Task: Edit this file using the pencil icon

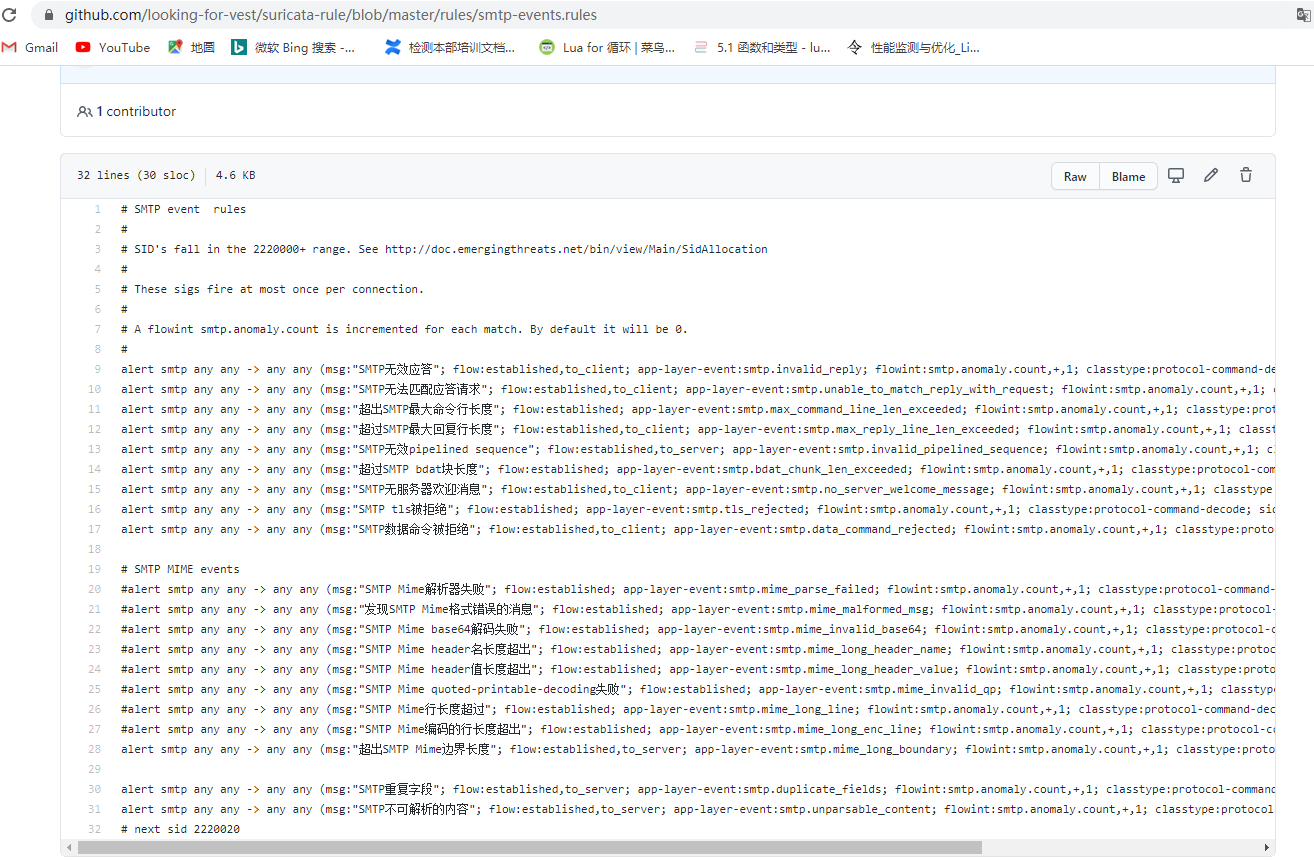Action: click(1211, 175)
